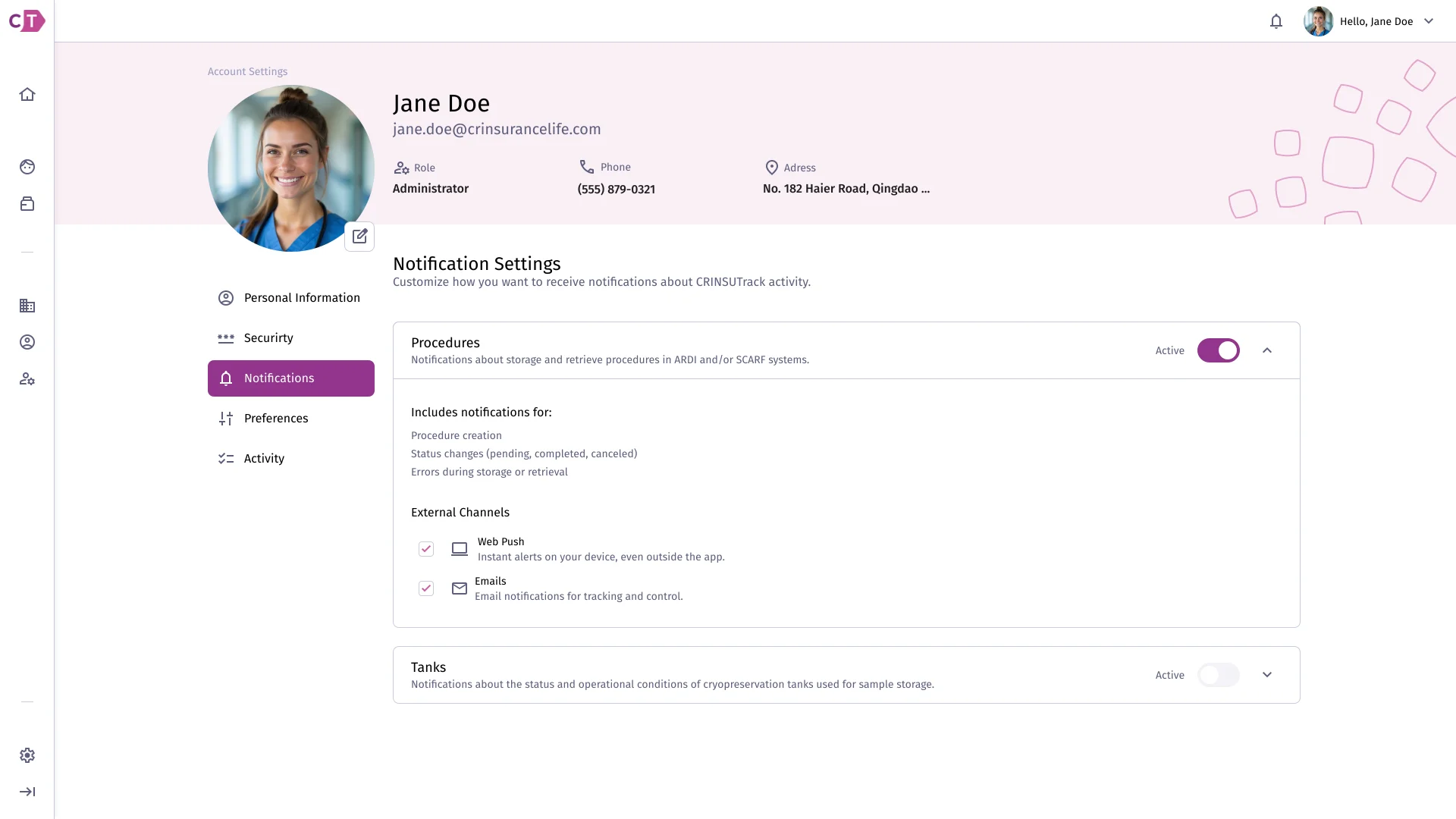Click phone number (555) 879-0321
This screenshot has height=819, width=1456.
tap(616, 189)
